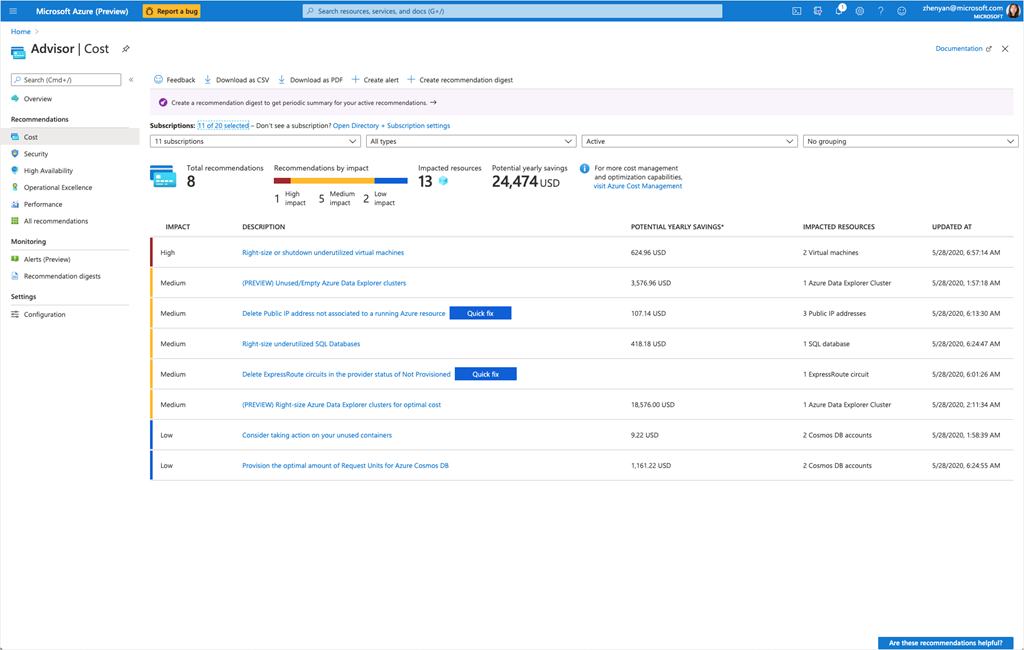Viewport: 1024px width, 650px height.
Task: Click the IMPACTED RESOURCES column header
Action: [x=839, y=227]
